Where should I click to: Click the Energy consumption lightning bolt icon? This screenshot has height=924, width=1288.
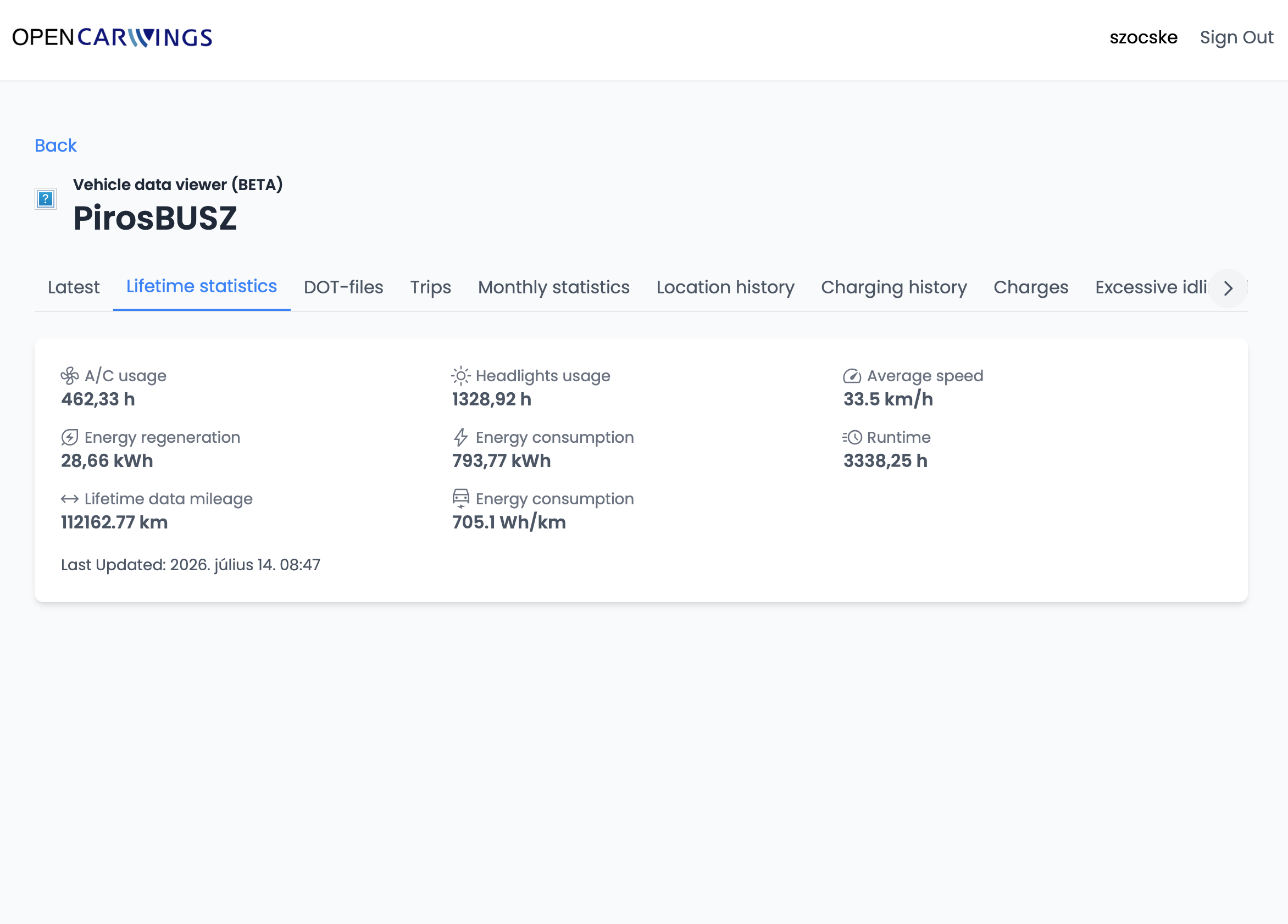460,437
